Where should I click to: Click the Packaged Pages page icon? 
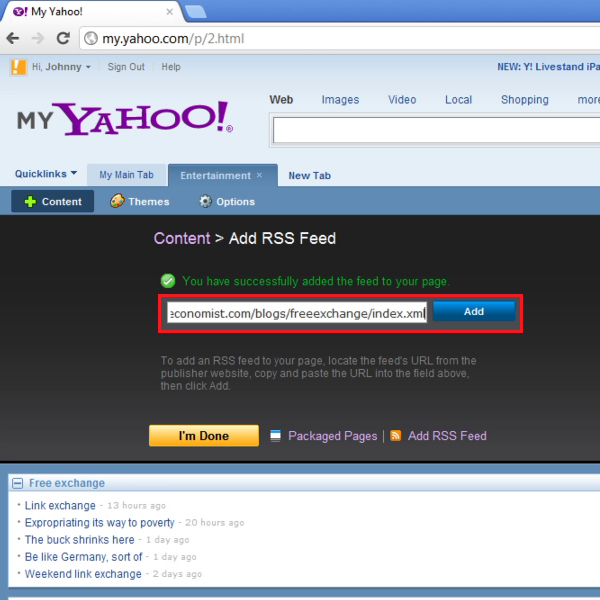tap(275, 435)
